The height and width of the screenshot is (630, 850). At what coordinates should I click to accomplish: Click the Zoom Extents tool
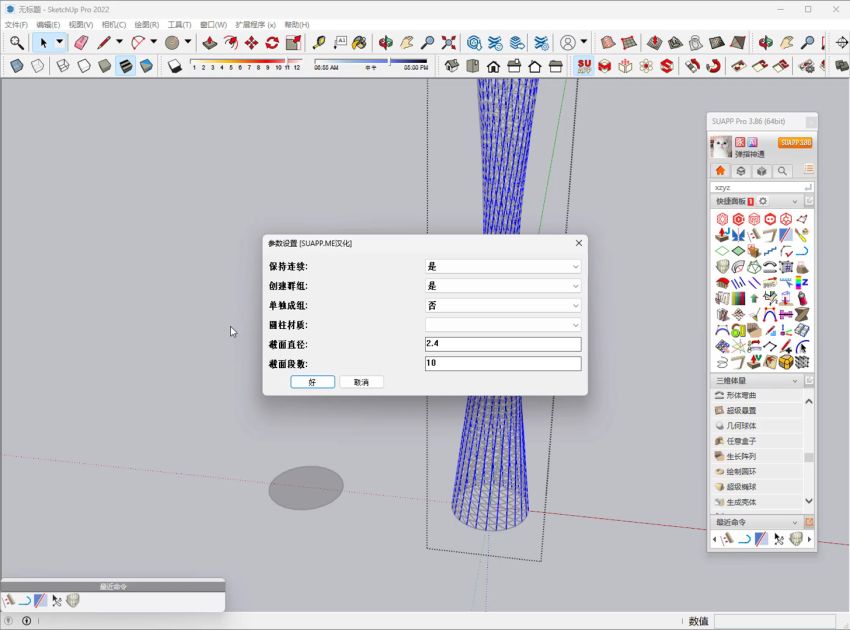[448, 42]
